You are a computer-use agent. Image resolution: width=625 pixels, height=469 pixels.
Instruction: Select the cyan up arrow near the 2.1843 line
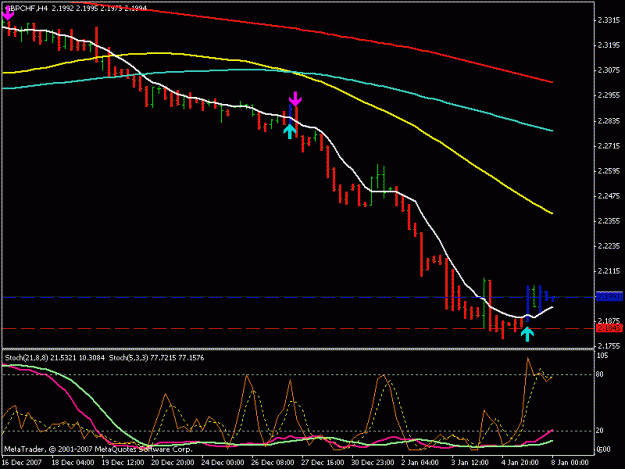pos(527,334)
